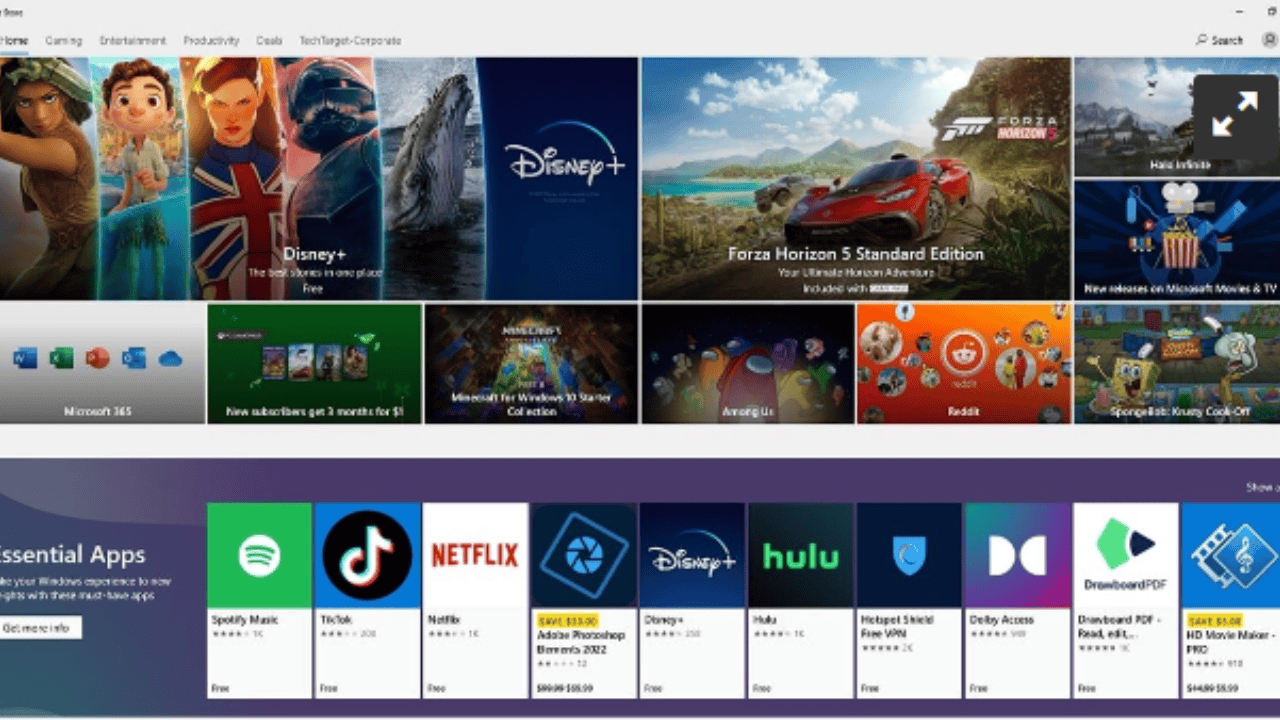Image resolution: width=1280 pixels, height=720 pixels.
Task: Open the Forza Horizon 5 Standard Edition banner
Action: coord(856,178)
